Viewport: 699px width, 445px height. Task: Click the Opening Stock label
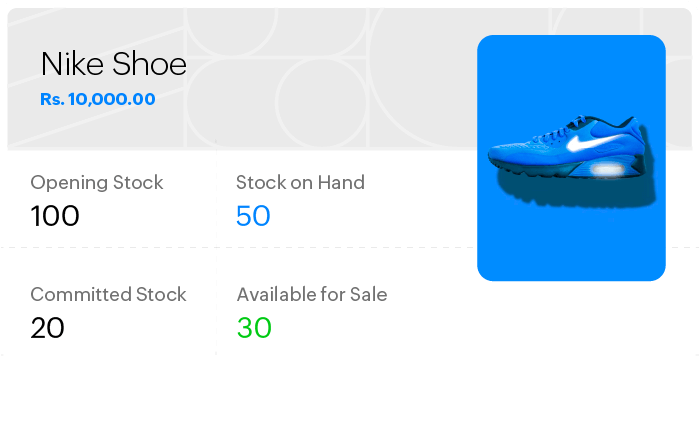click(96, 183)
